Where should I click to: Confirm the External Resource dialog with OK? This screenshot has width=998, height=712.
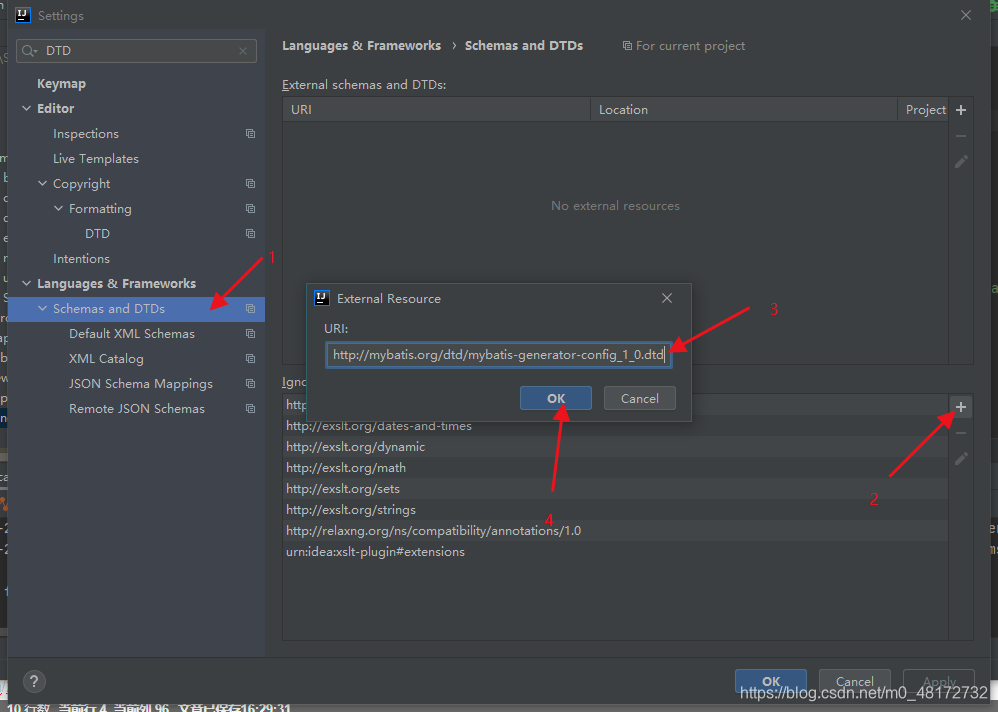[x=556, y=398]
